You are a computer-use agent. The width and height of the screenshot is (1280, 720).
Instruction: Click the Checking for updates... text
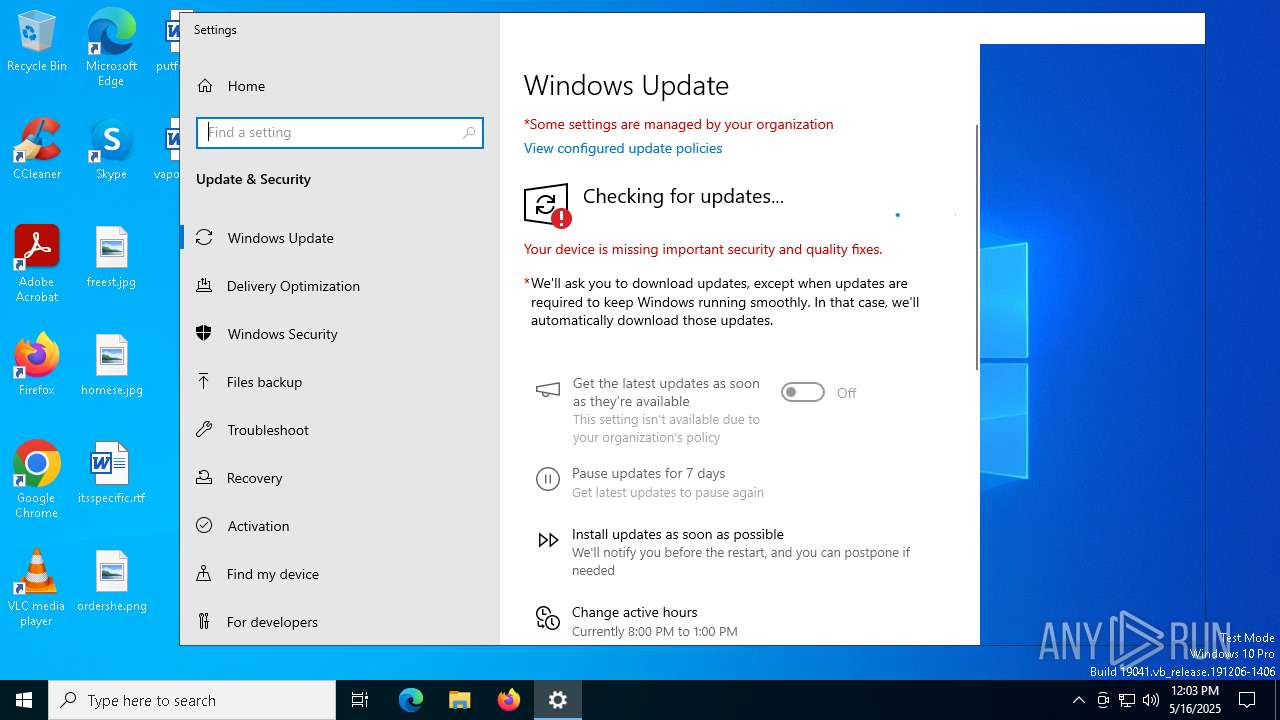click(x=683, y=196)
